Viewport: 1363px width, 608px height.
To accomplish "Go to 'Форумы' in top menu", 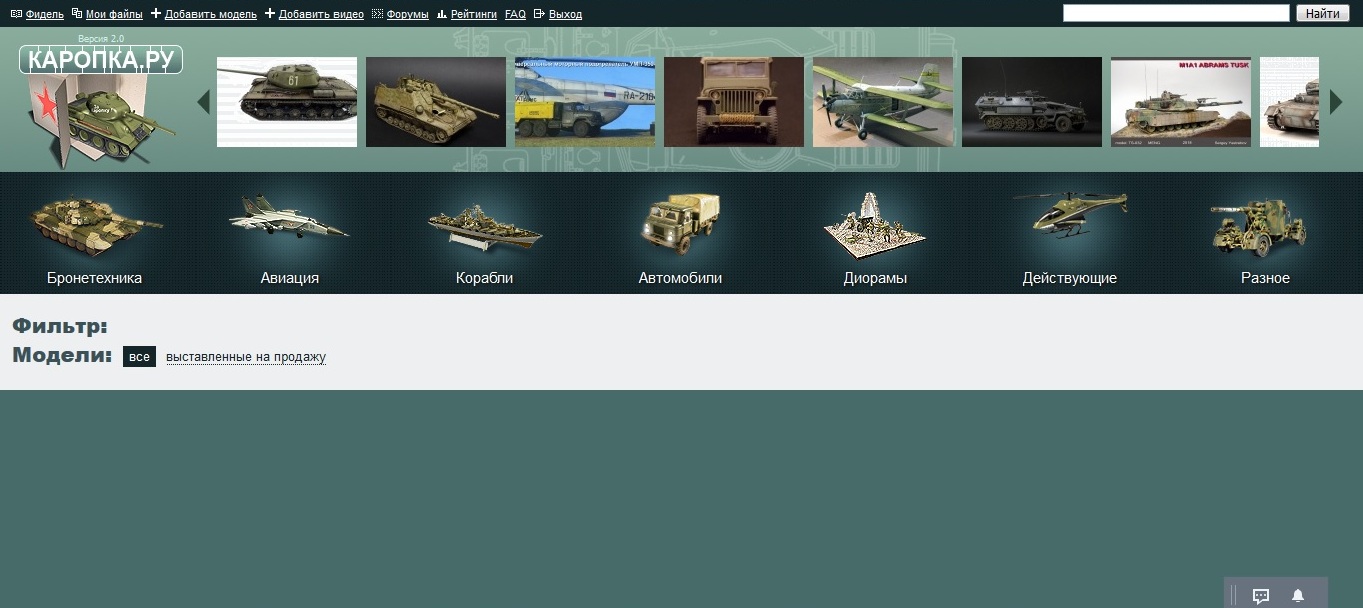I will point(407,14).
